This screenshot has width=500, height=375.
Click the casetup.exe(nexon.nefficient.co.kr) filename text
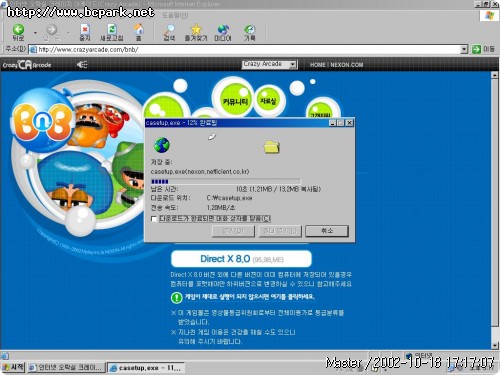(200, 171)
